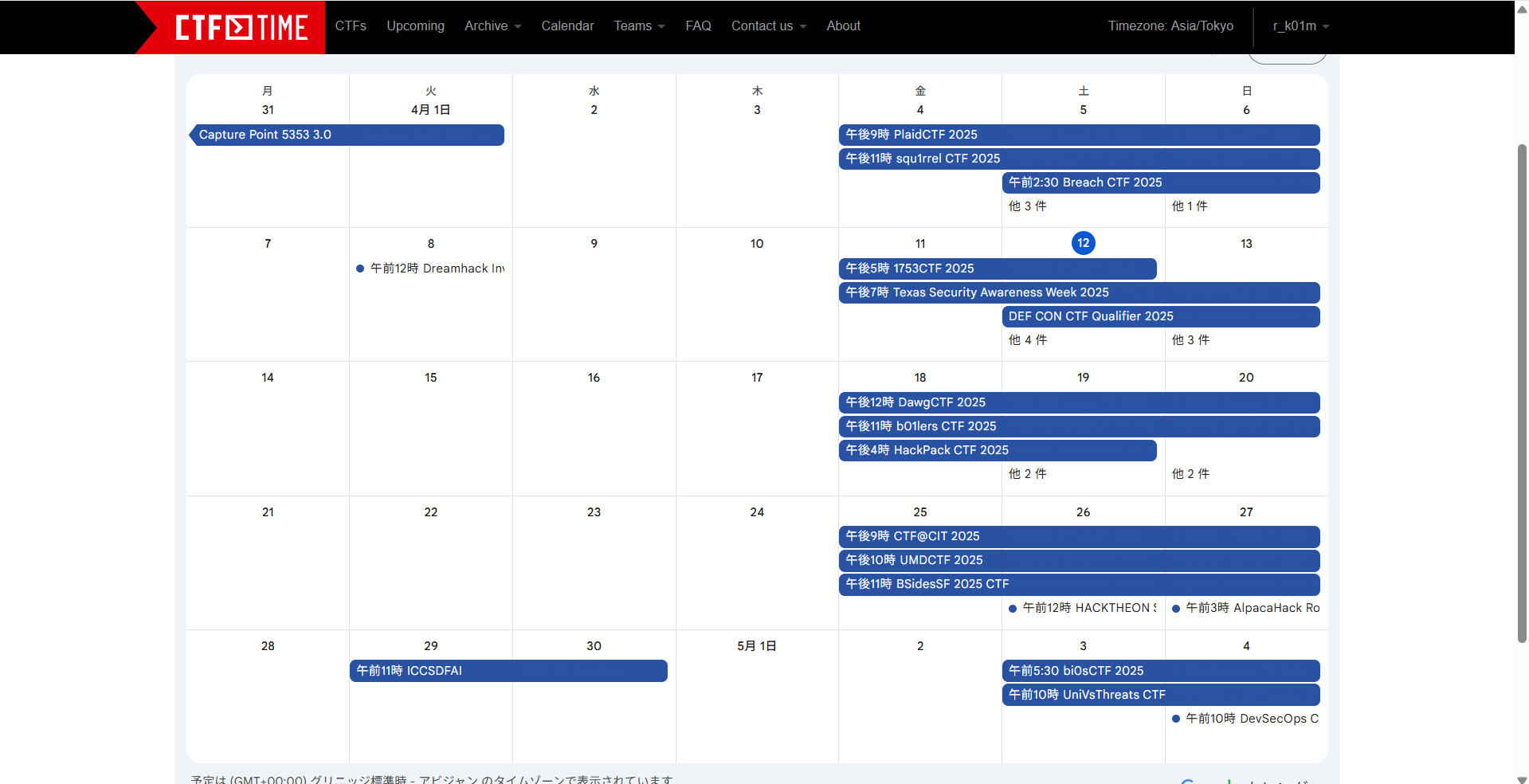
Task: Open the PlaidCTF 2025 event
Action: 1079,135
